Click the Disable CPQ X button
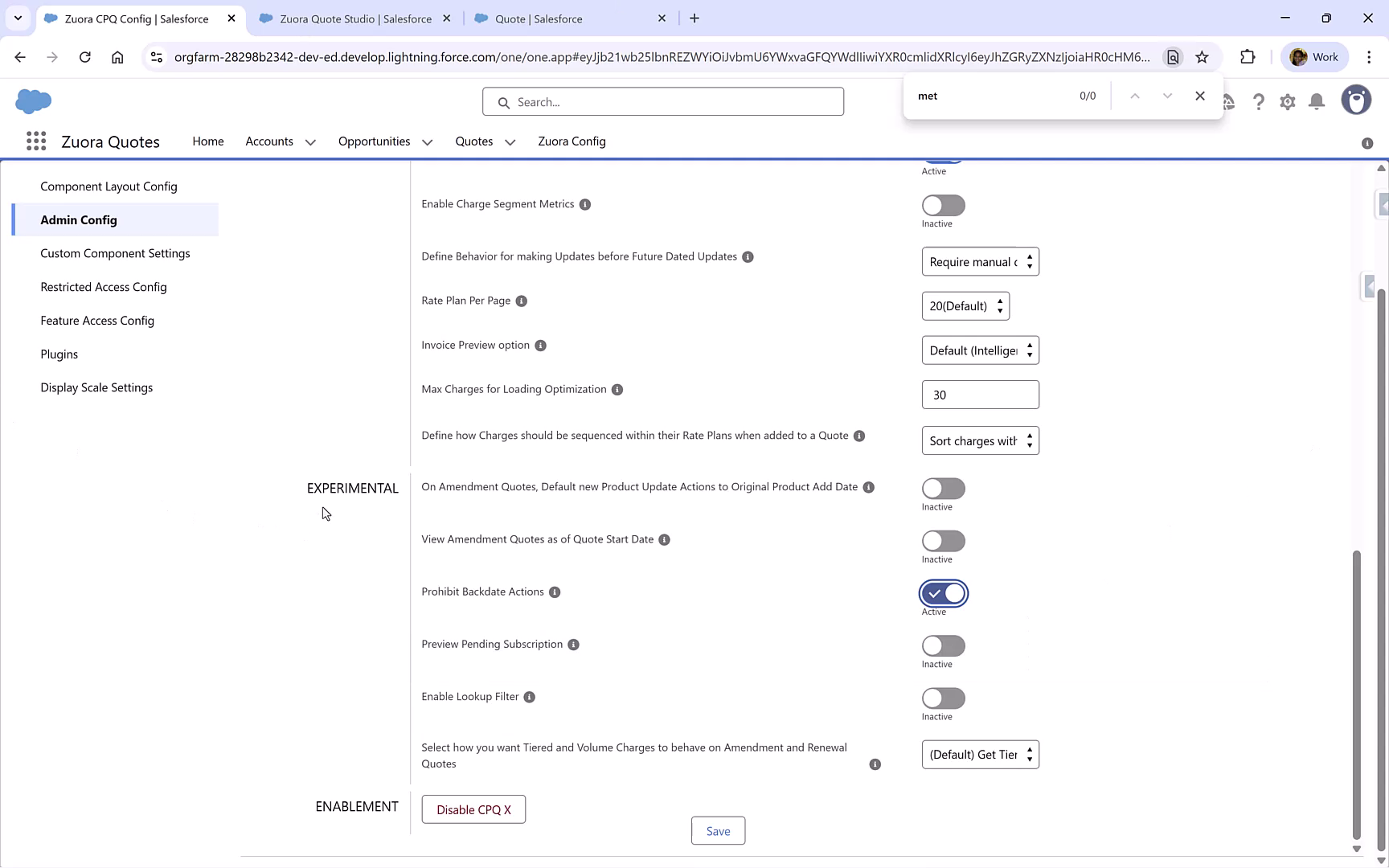The width and height of the screenshot is (1389, 868). (473, 809)
